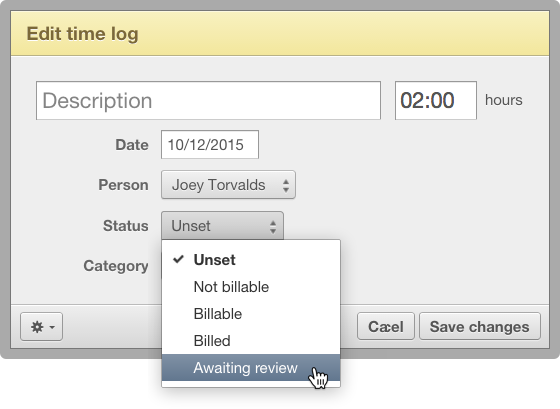
Task: Click the checkmark next to Unset
Action: [x=178, y=259]
